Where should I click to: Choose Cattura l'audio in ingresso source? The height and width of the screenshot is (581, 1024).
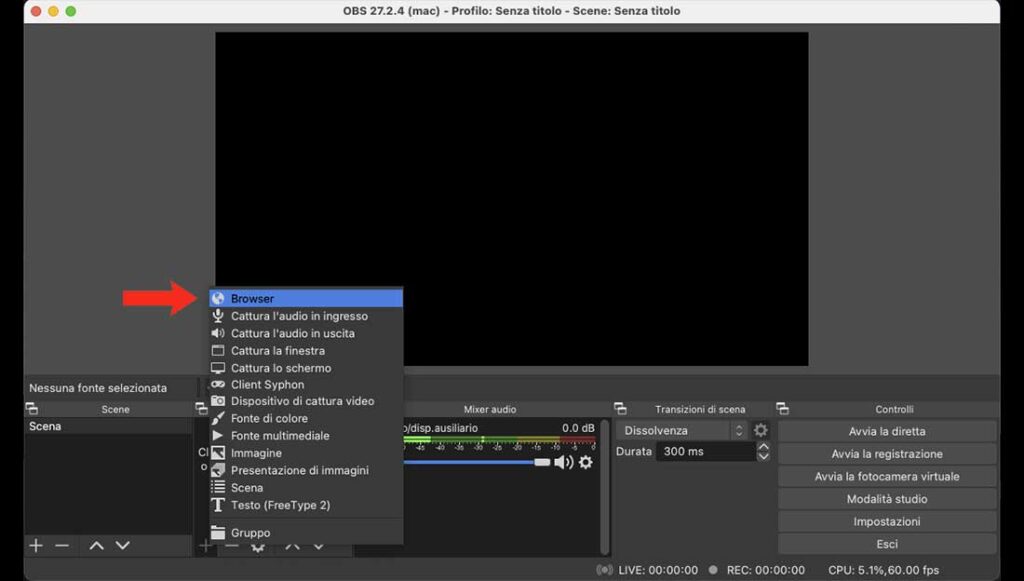click(306, 316)
